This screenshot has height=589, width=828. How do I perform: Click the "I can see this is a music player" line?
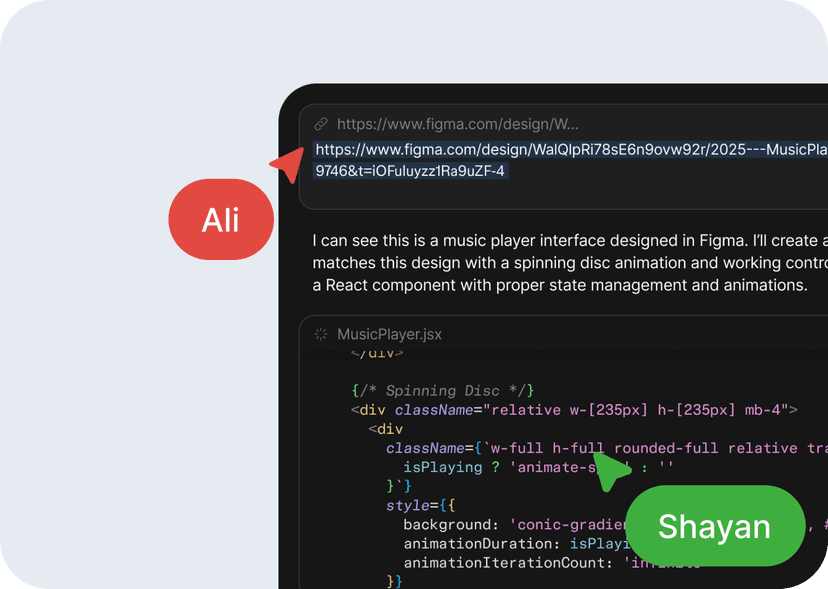pos(569,241)
